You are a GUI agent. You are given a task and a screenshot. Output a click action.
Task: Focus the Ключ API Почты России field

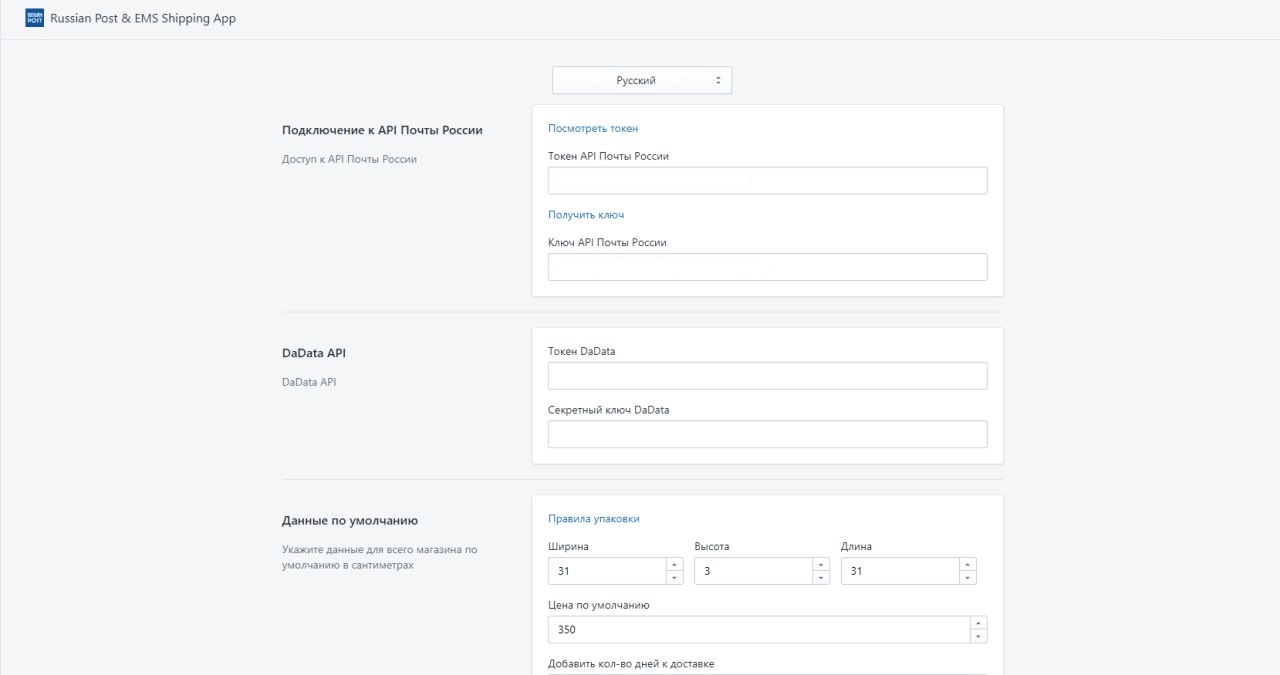[767, 267]
